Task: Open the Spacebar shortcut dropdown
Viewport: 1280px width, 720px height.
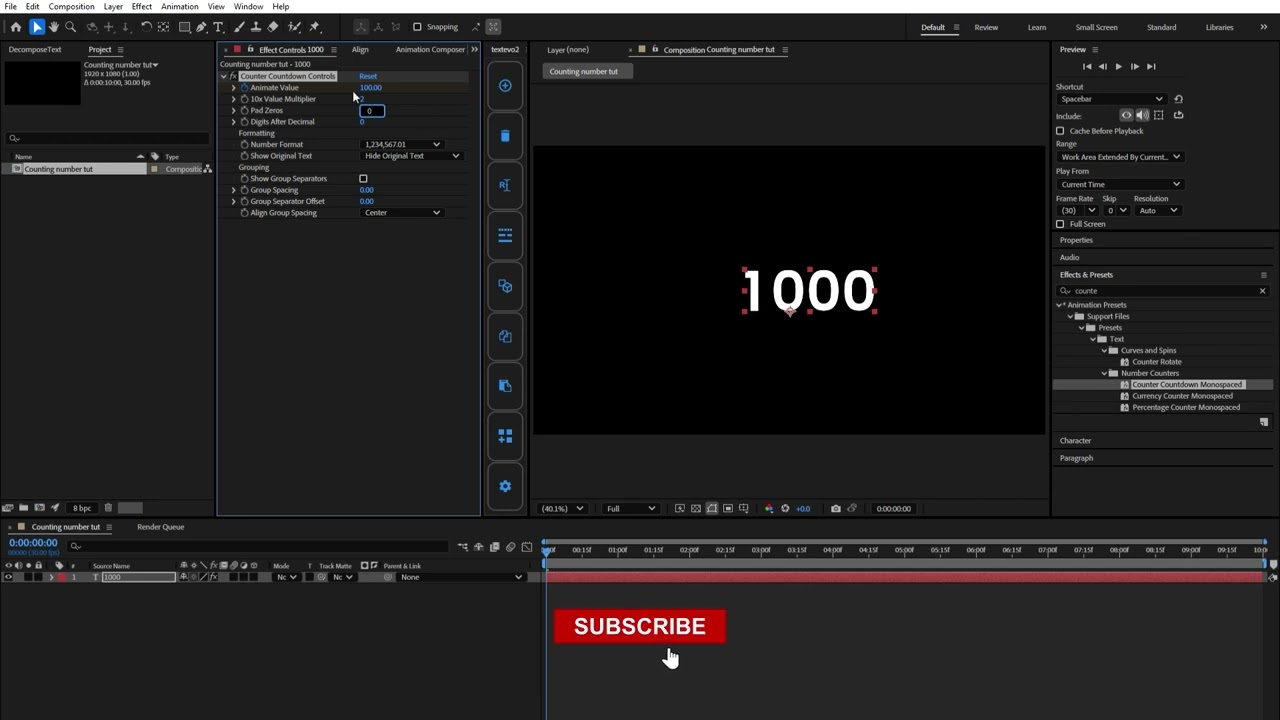Action: pos(1112,99)
